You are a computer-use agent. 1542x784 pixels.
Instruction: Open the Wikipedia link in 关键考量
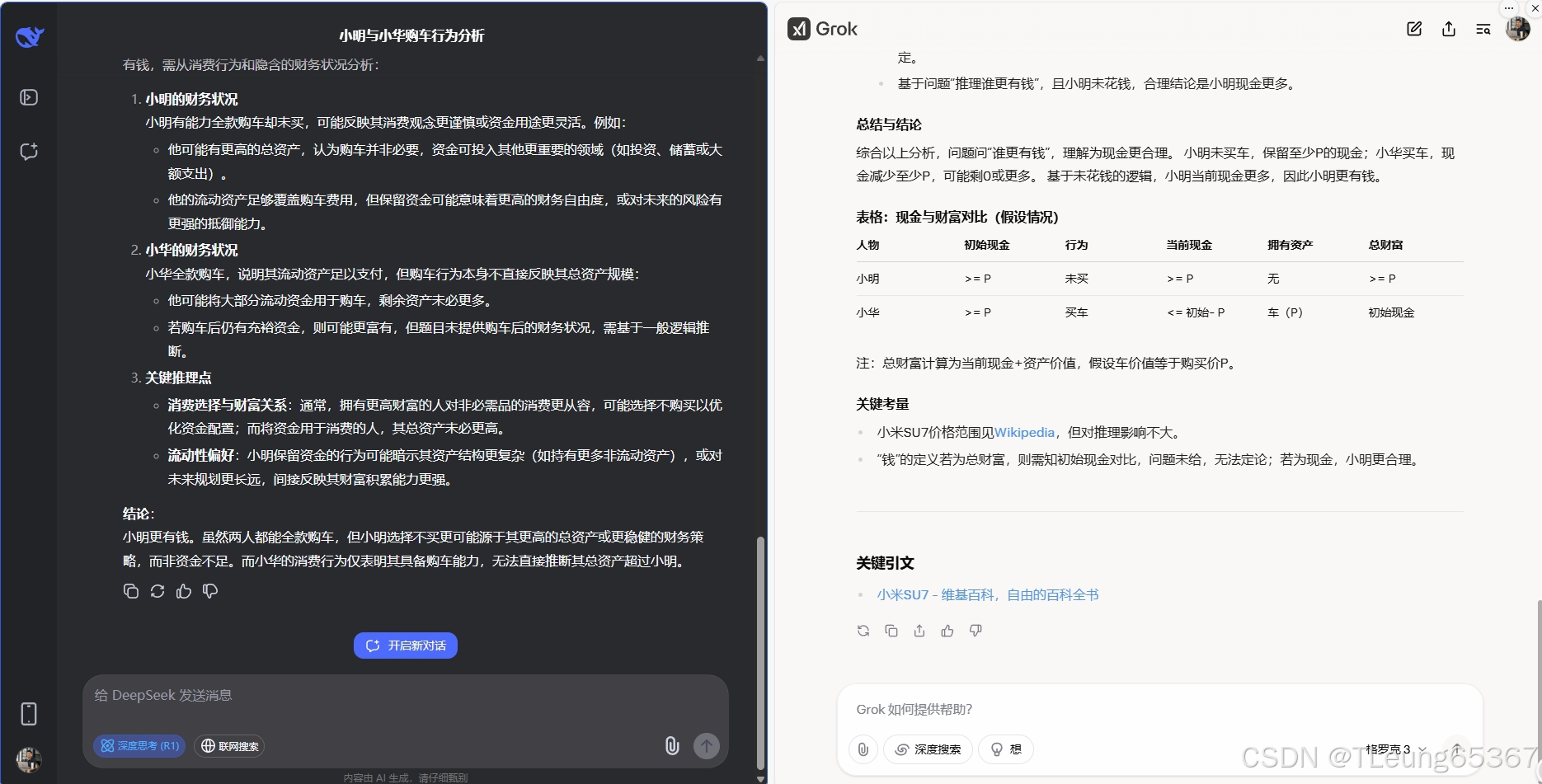tap(1024, 433)
